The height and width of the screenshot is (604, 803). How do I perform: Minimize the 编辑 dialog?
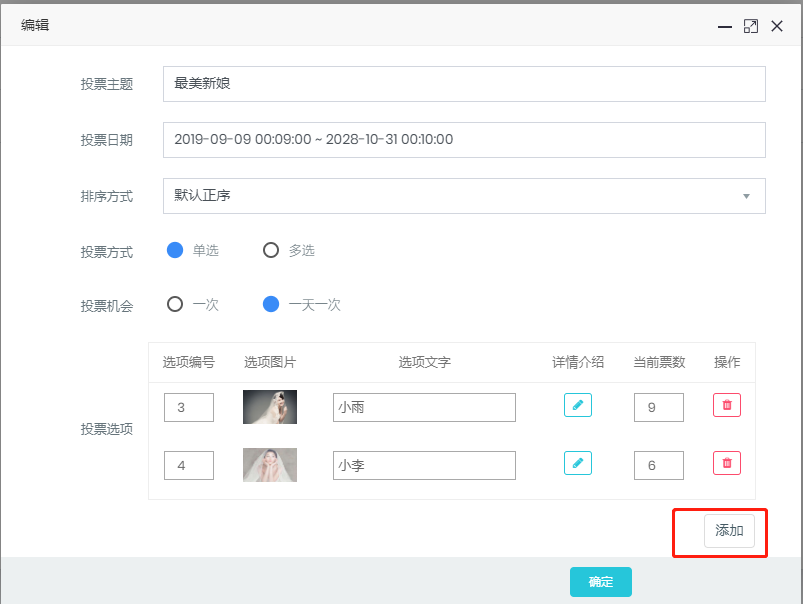click(725, 26)
